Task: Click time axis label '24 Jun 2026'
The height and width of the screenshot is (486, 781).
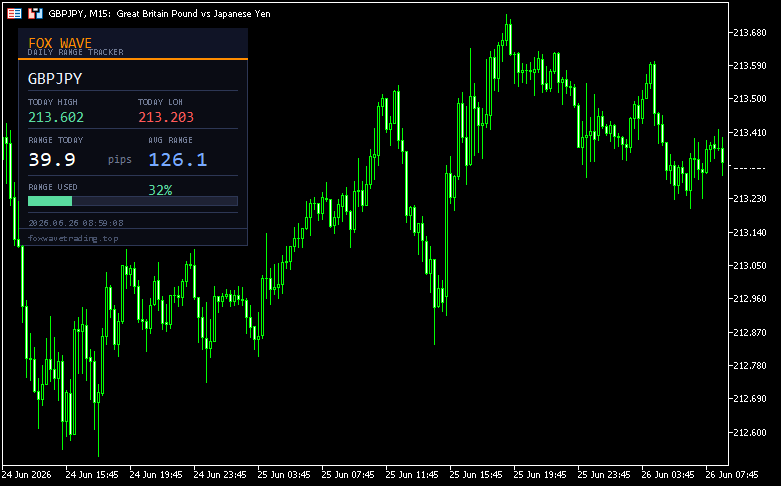Action: [x=27, y=475]
